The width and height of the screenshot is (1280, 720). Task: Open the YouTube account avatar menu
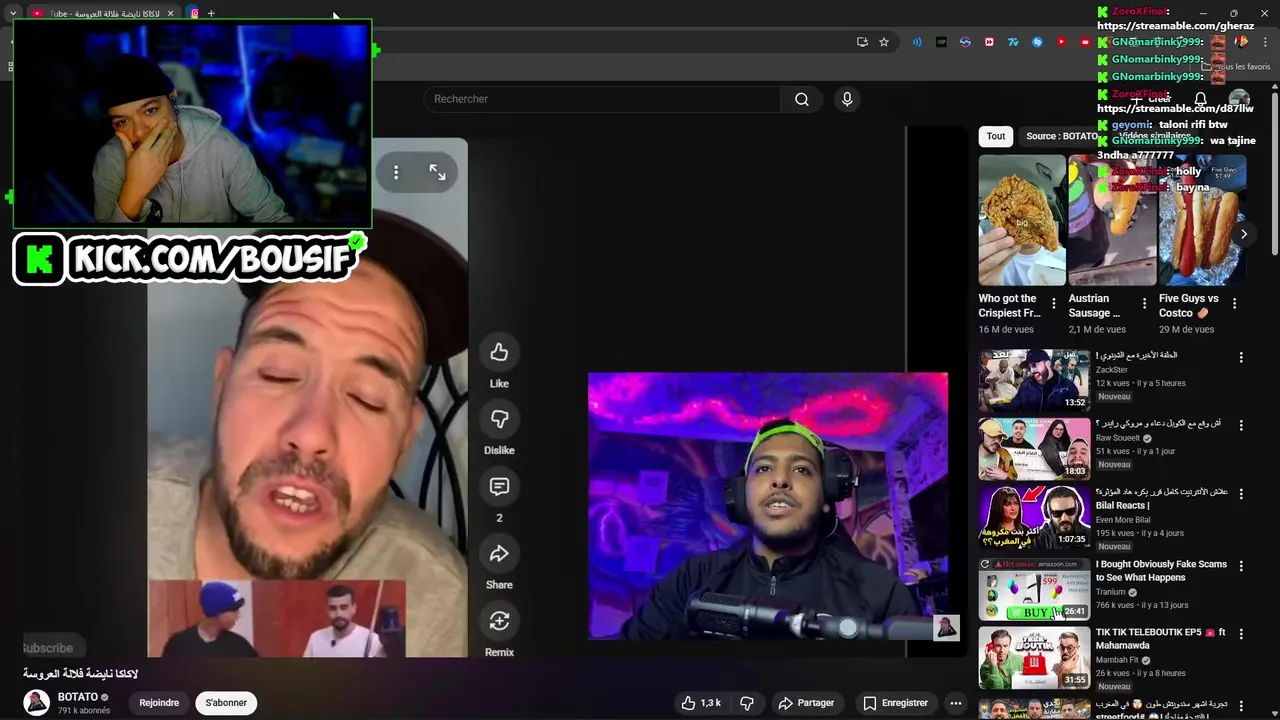[x=1239, y=100]
